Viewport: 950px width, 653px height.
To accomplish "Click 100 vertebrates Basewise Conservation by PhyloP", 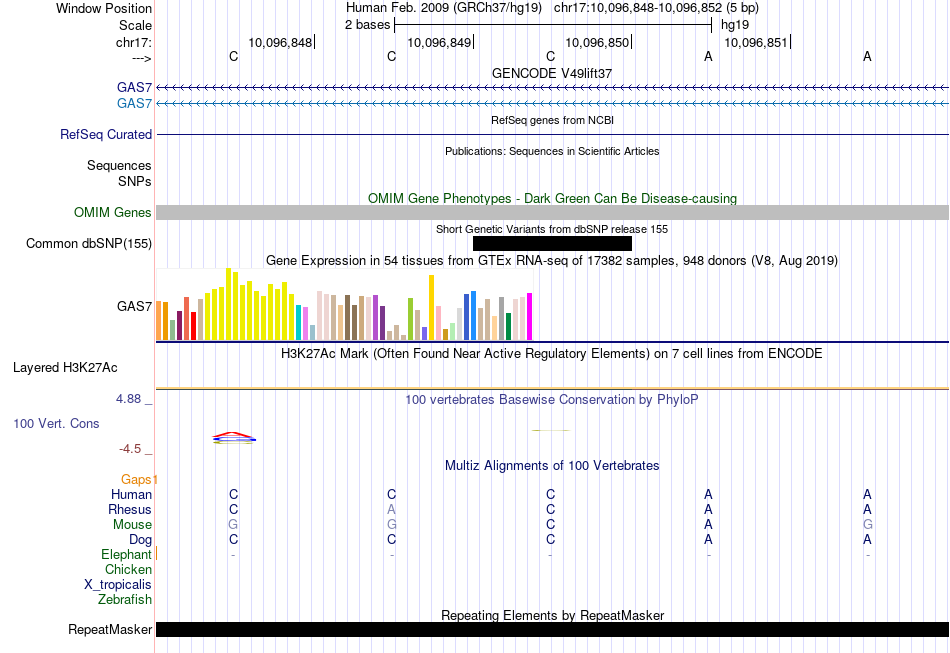I will [552, 400].
